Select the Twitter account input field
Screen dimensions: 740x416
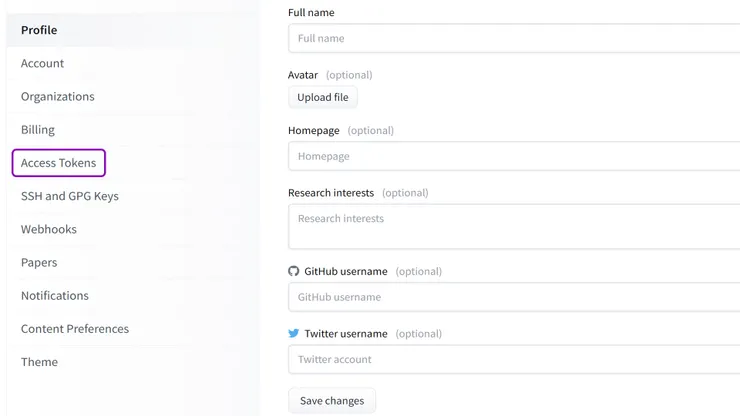click(x=514, y=359)
